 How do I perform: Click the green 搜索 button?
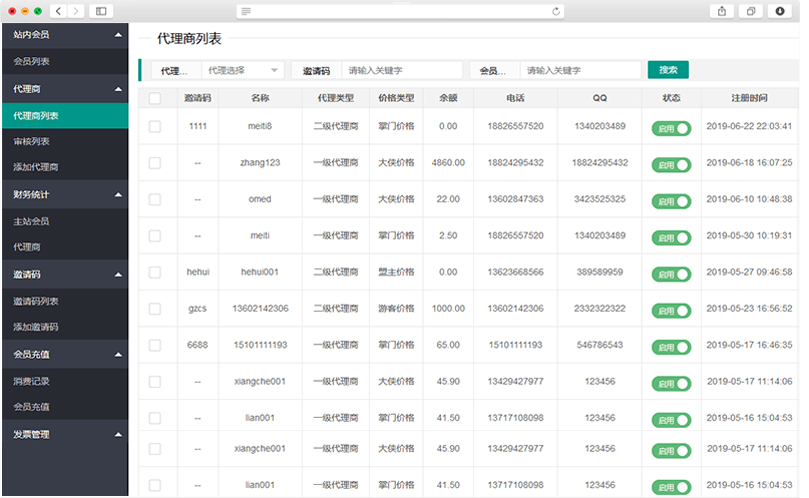[668, 70]
